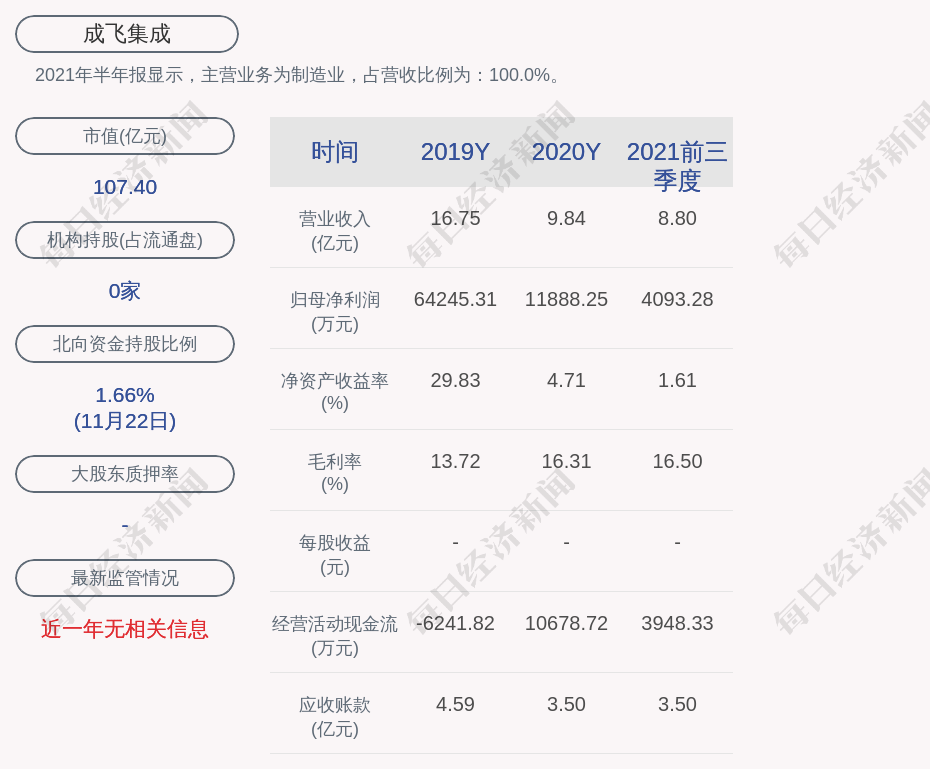Open the 最新监管情况 section
Image resolution: width=930 pixels, height=769 pixels.
pos(124,578)
